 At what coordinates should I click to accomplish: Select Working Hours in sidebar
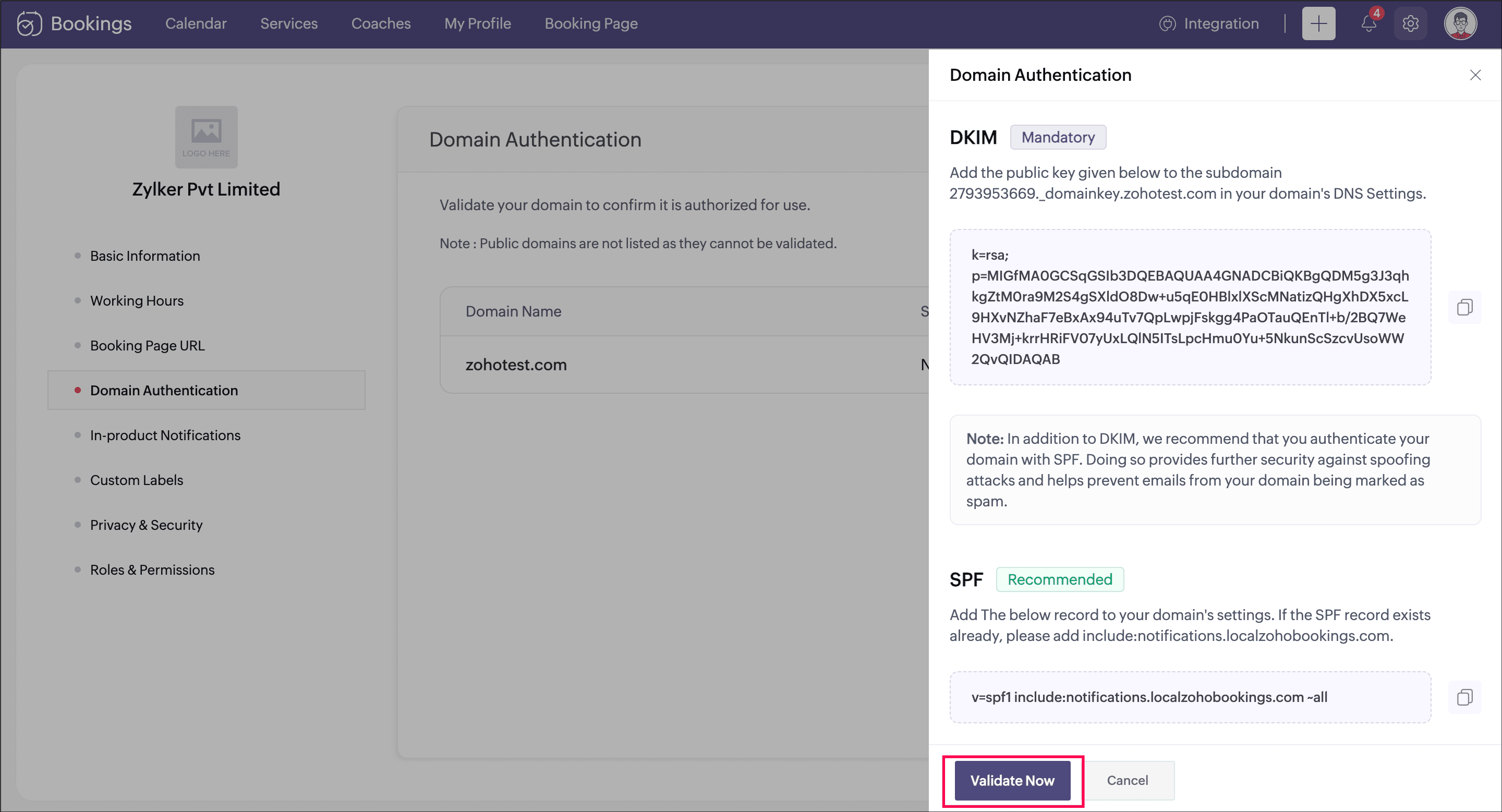tap(137, 301)
